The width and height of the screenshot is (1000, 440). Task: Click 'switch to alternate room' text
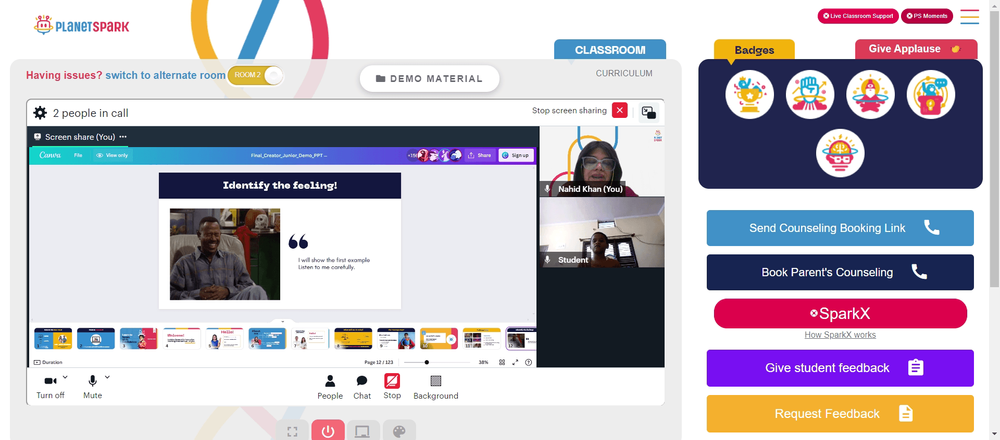coord(165,75)
